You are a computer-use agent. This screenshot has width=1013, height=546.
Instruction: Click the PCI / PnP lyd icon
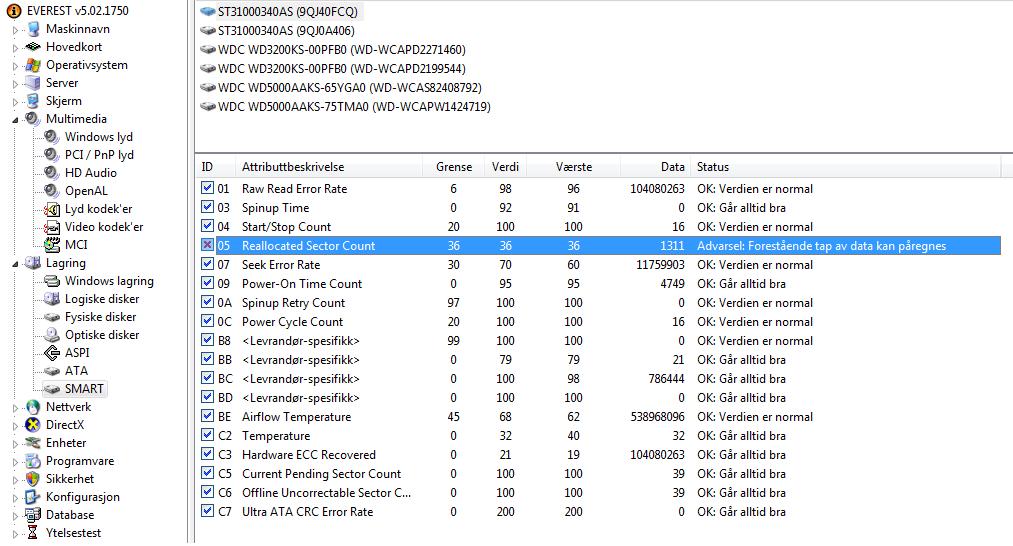[x=52, y=155]
